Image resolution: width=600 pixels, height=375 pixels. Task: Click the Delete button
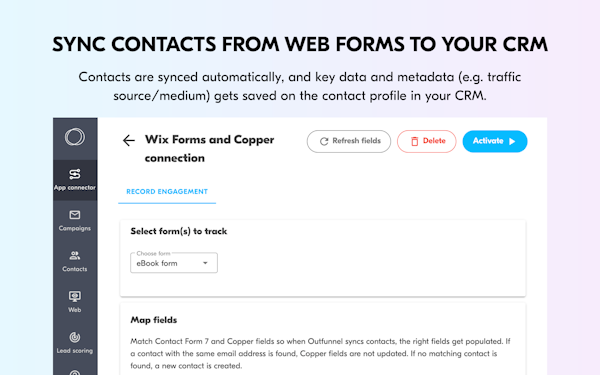[x=427, y=141]
